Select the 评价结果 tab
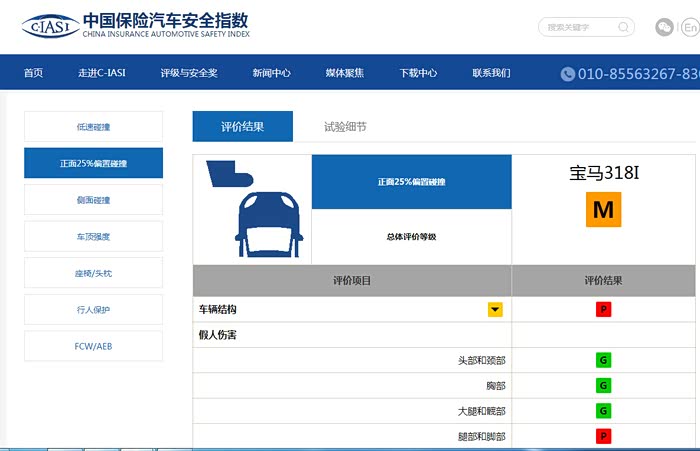 click(x=243, y=127)
